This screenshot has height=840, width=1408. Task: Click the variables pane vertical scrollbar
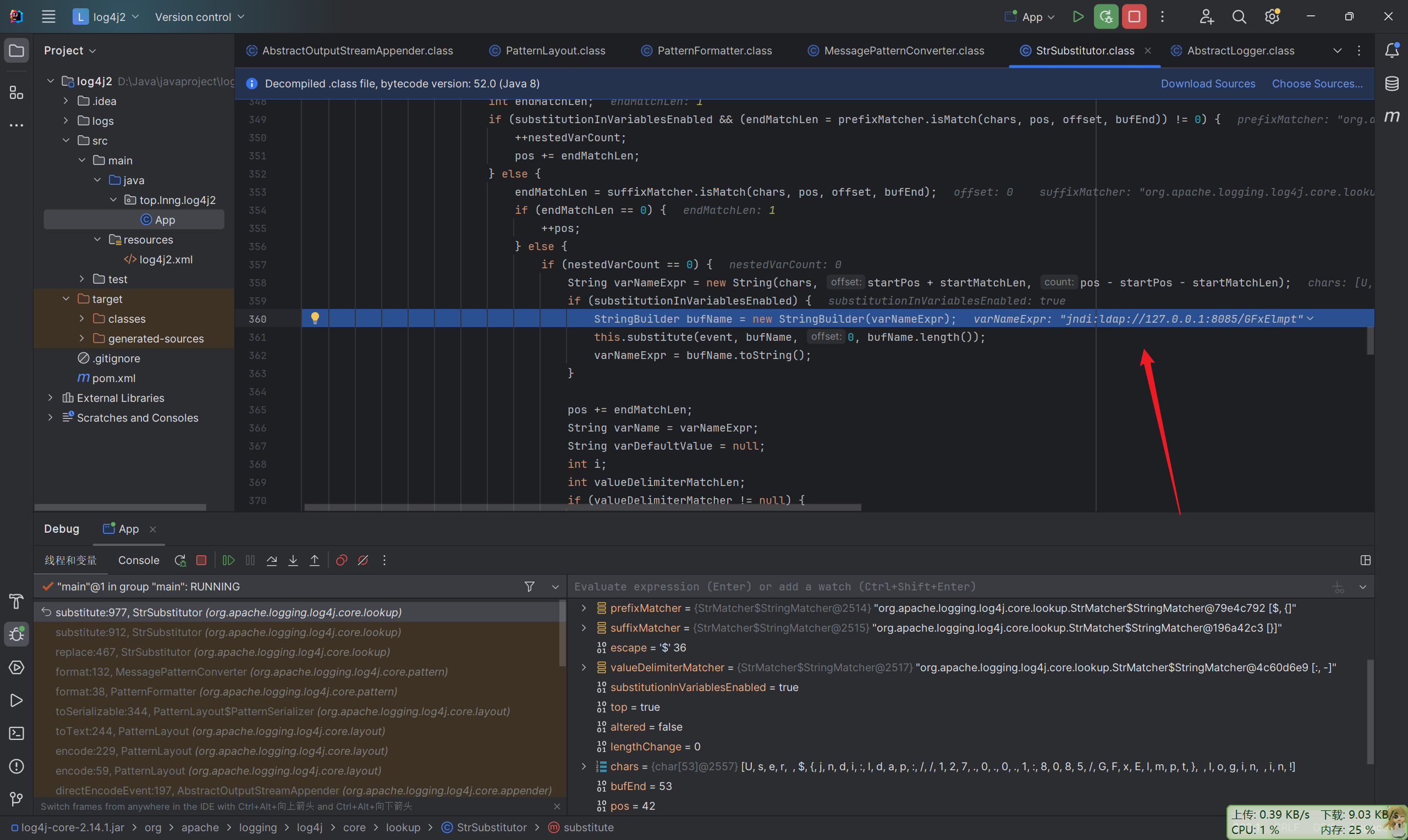coord(1370,711)
